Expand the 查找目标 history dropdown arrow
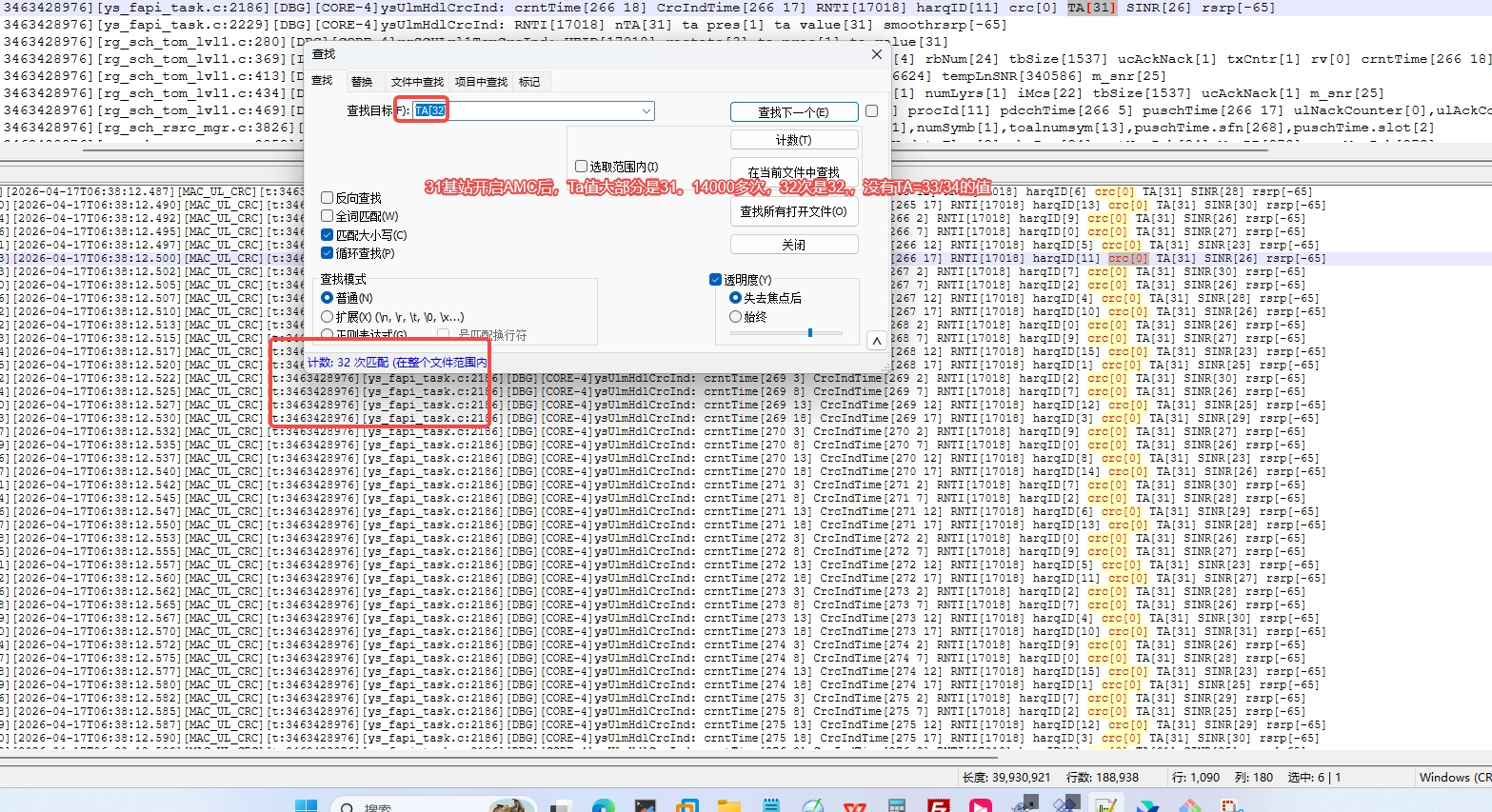The image size is (1492, 812). [x=647, y=111]
